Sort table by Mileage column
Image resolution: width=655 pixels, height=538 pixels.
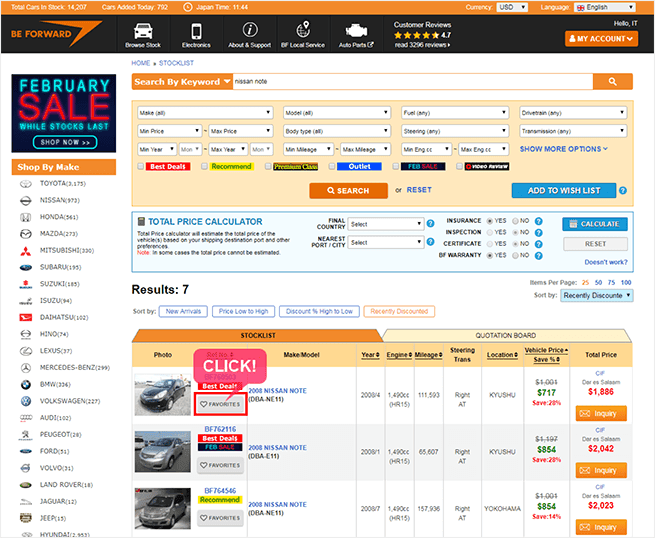click(x=428, y=355)
